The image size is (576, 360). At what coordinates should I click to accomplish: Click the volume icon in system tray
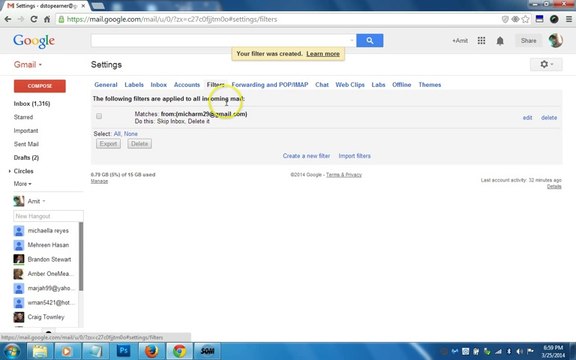click(519, 351)
